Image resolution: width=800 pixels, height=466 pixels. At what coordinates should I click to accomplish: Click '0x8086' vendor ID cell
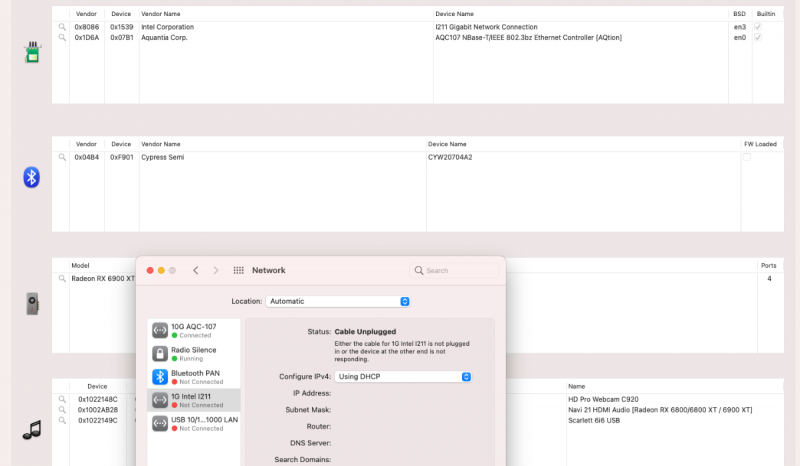pyautogui.click(x=87, y=27)
